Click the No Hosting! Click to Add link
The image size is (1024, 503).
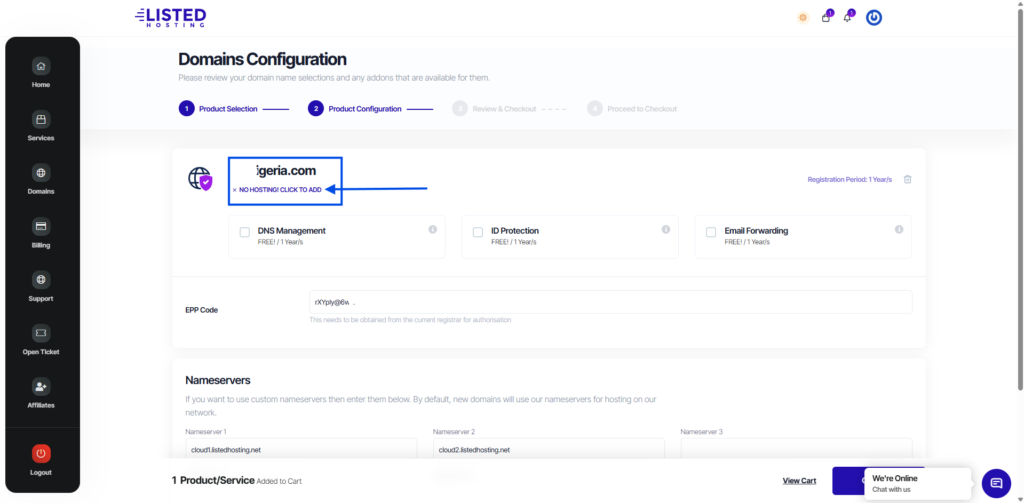coord(280,189)
